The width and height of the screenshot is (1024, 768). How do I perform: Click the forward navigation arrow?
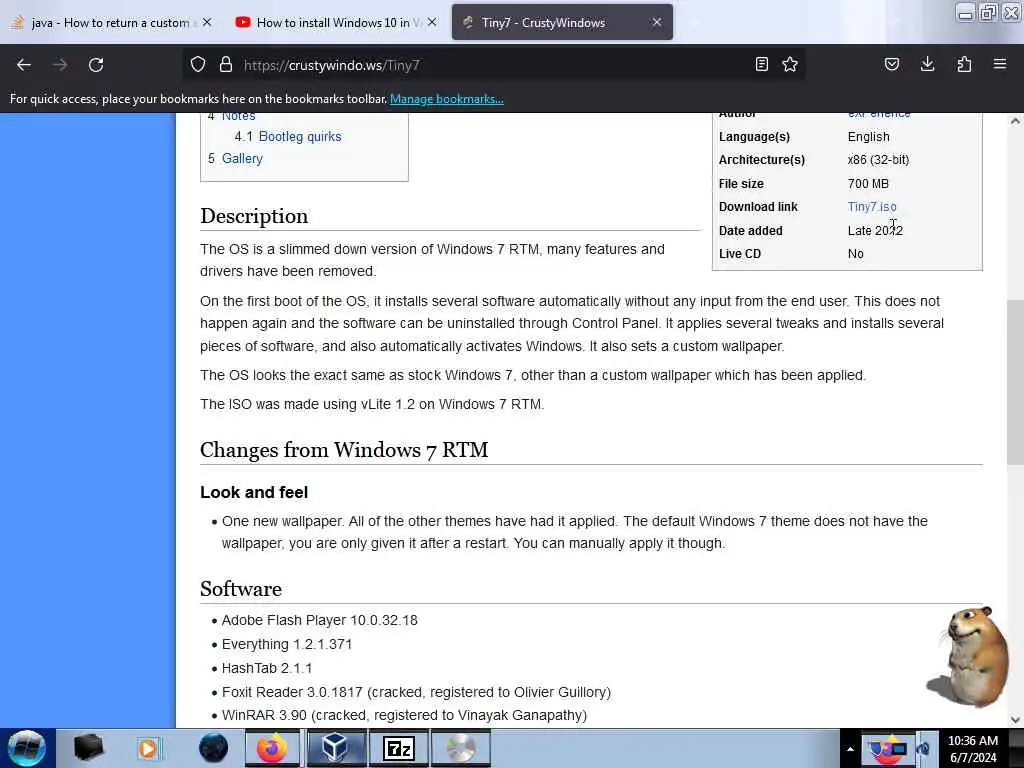coord(60,65)
